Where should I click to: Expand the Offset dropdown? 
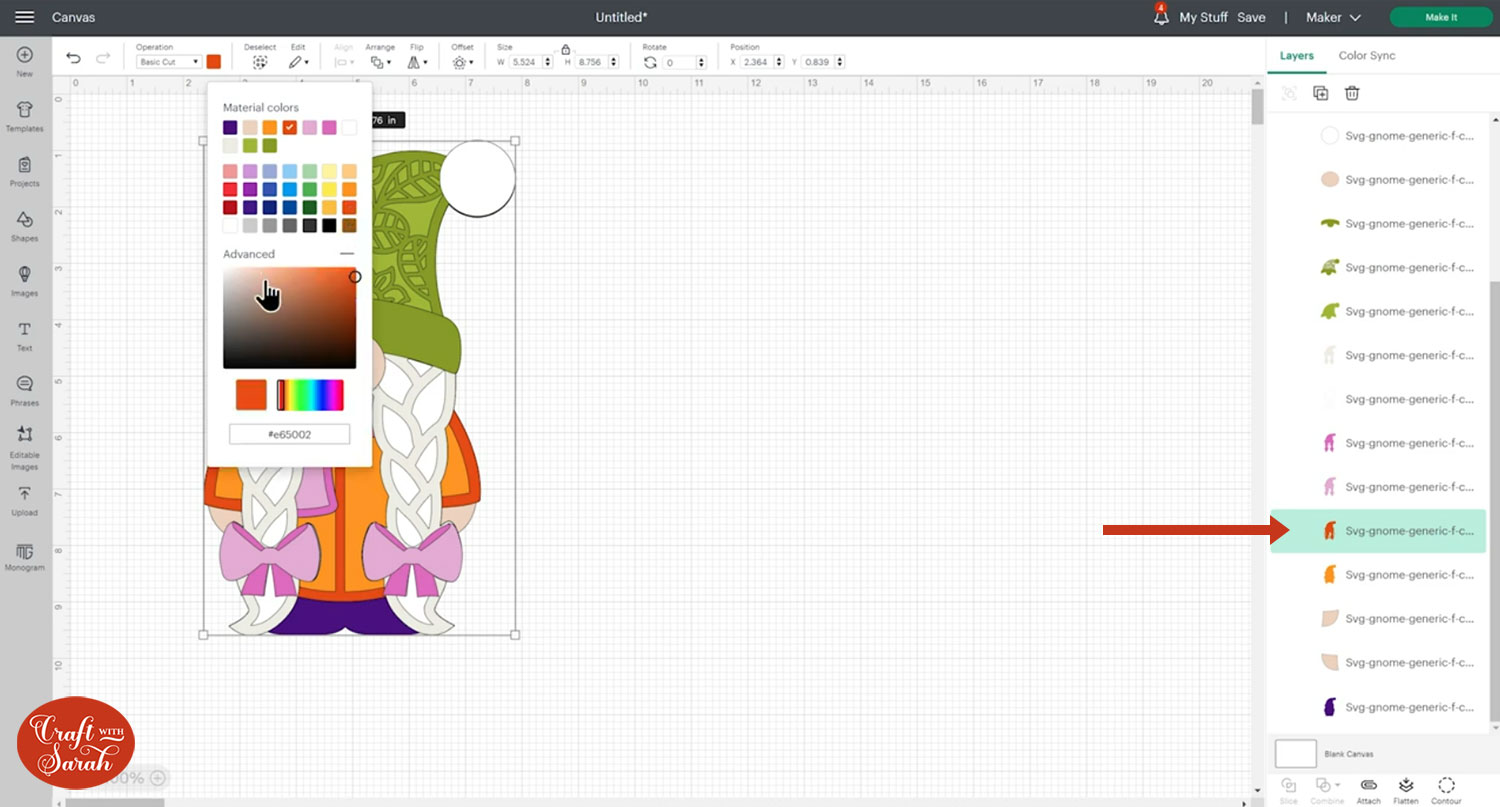pyautogui.click(x=462, y=62)
